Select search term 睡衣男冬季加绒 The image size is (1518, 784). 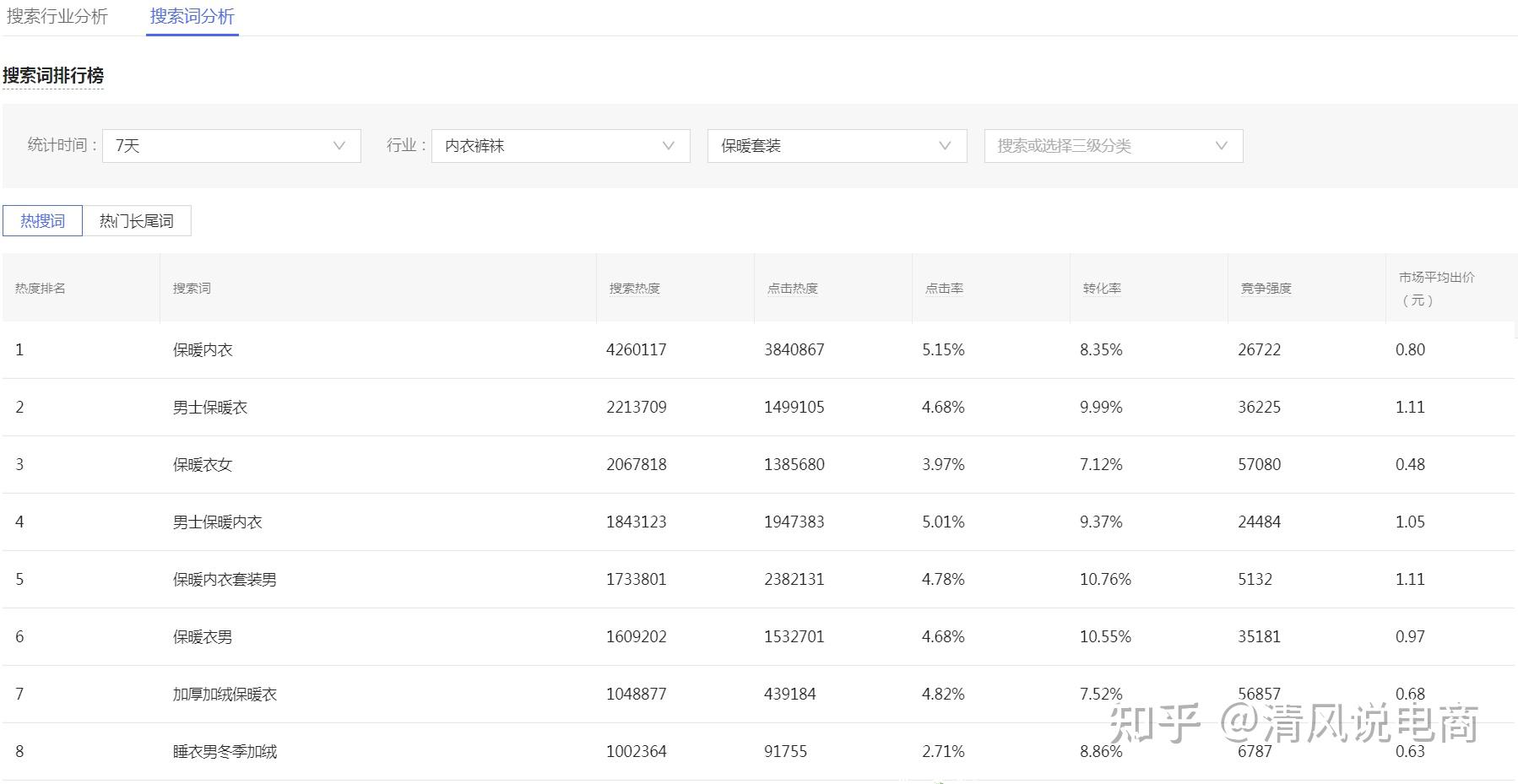click(x=225, y=752)
